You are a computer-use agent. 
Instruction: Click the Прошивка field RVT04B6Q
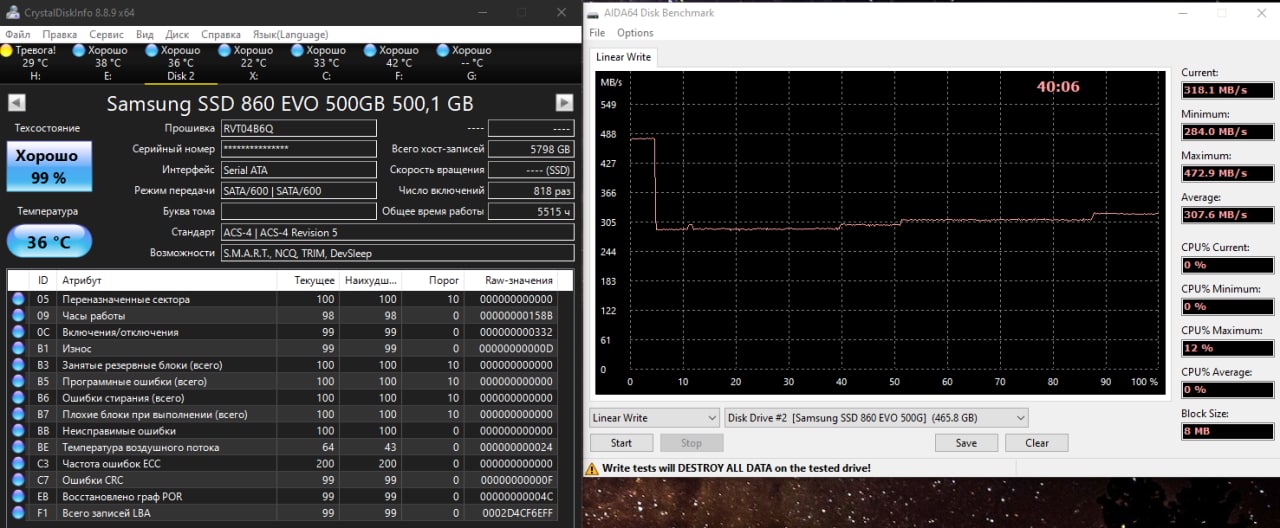(299, 128)
